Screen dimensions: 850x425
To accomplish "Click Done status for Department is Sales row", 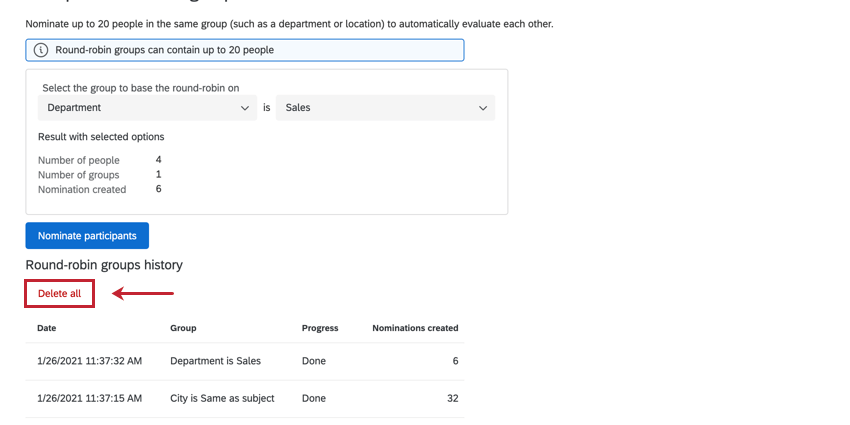I will 314,361.
